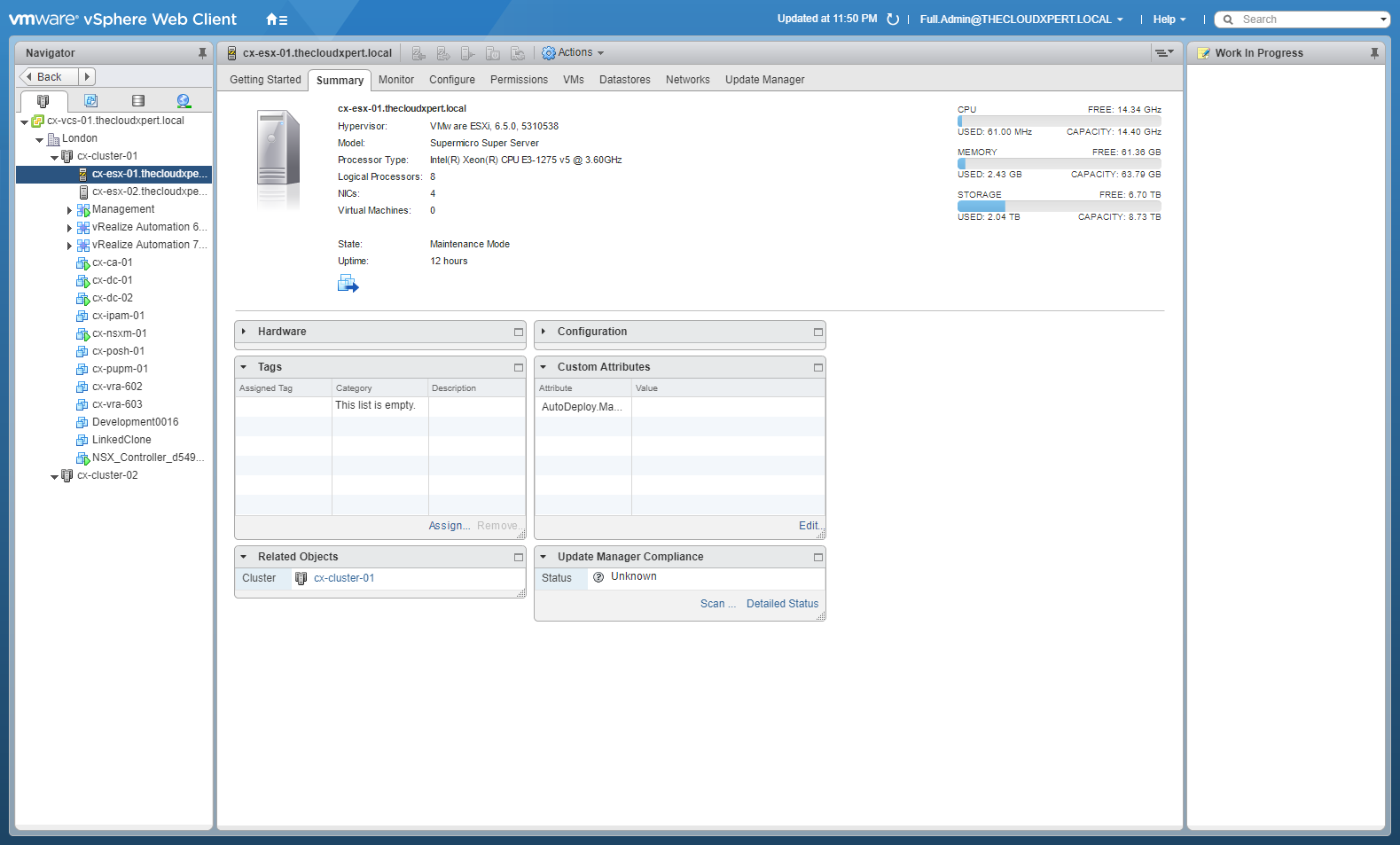Click the cx-cluster-01 link in Related Objects
1400x845 pixels.
344,578
